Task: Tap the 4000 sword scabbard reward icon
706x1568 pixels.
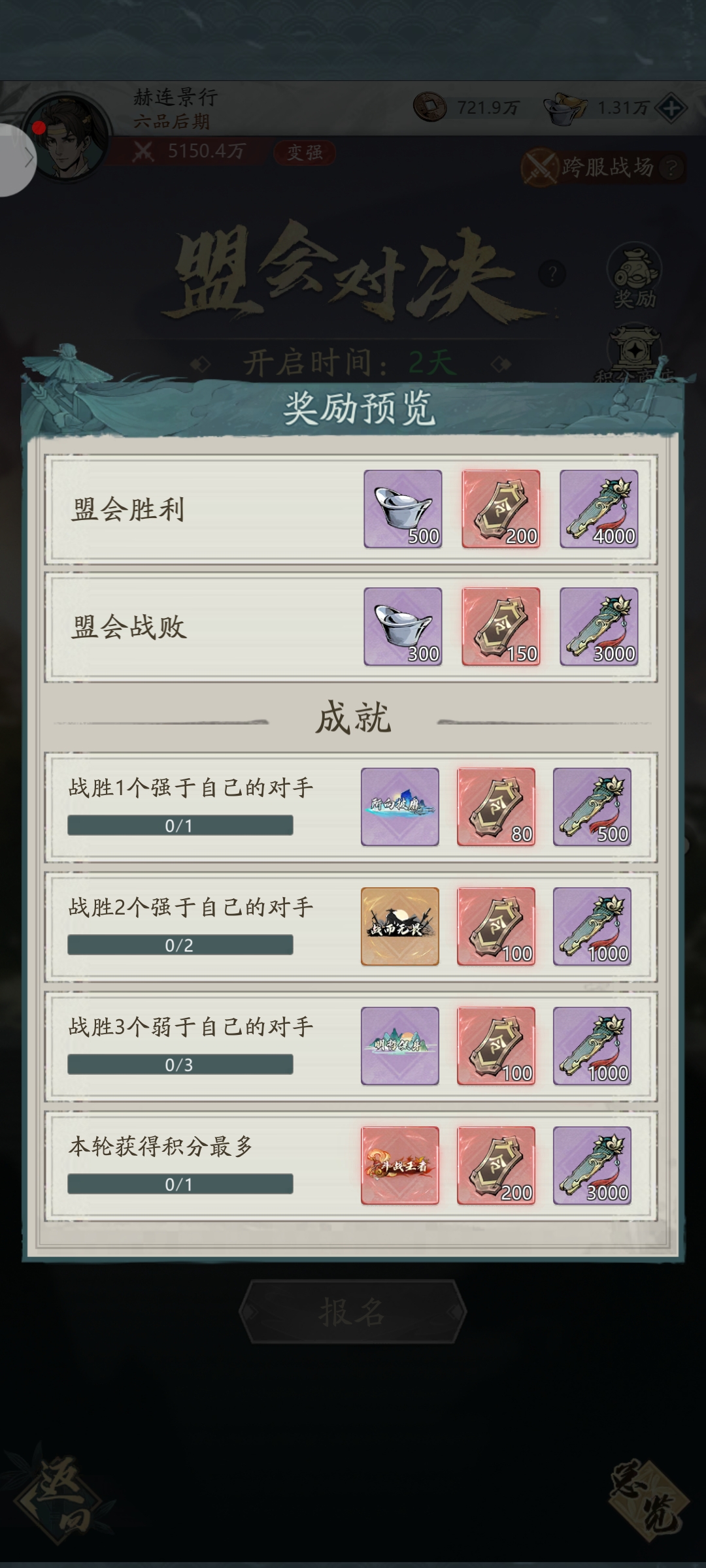Action: coord(599,509)
